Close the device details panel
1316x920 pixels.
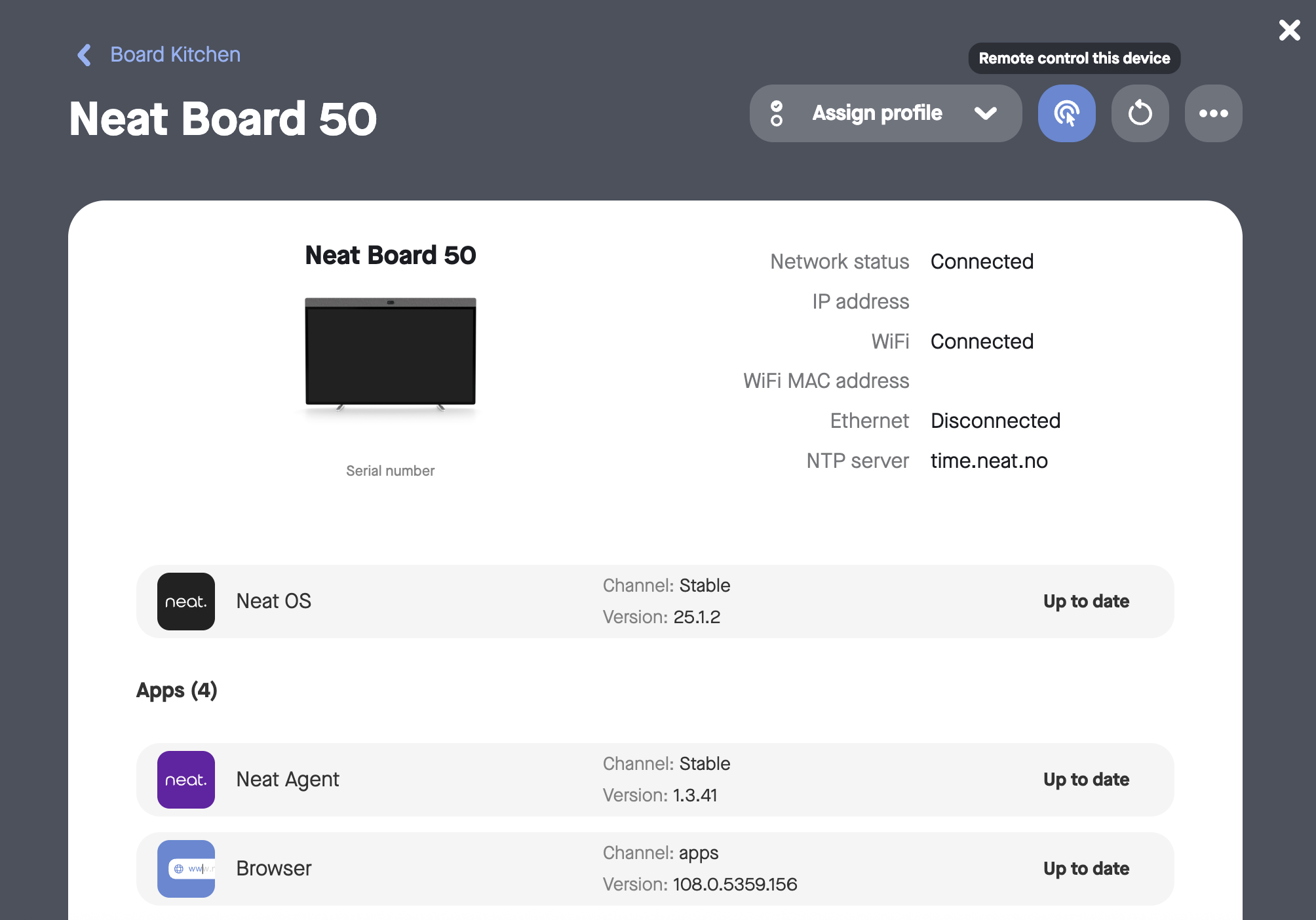click(x=1289, y=30)
